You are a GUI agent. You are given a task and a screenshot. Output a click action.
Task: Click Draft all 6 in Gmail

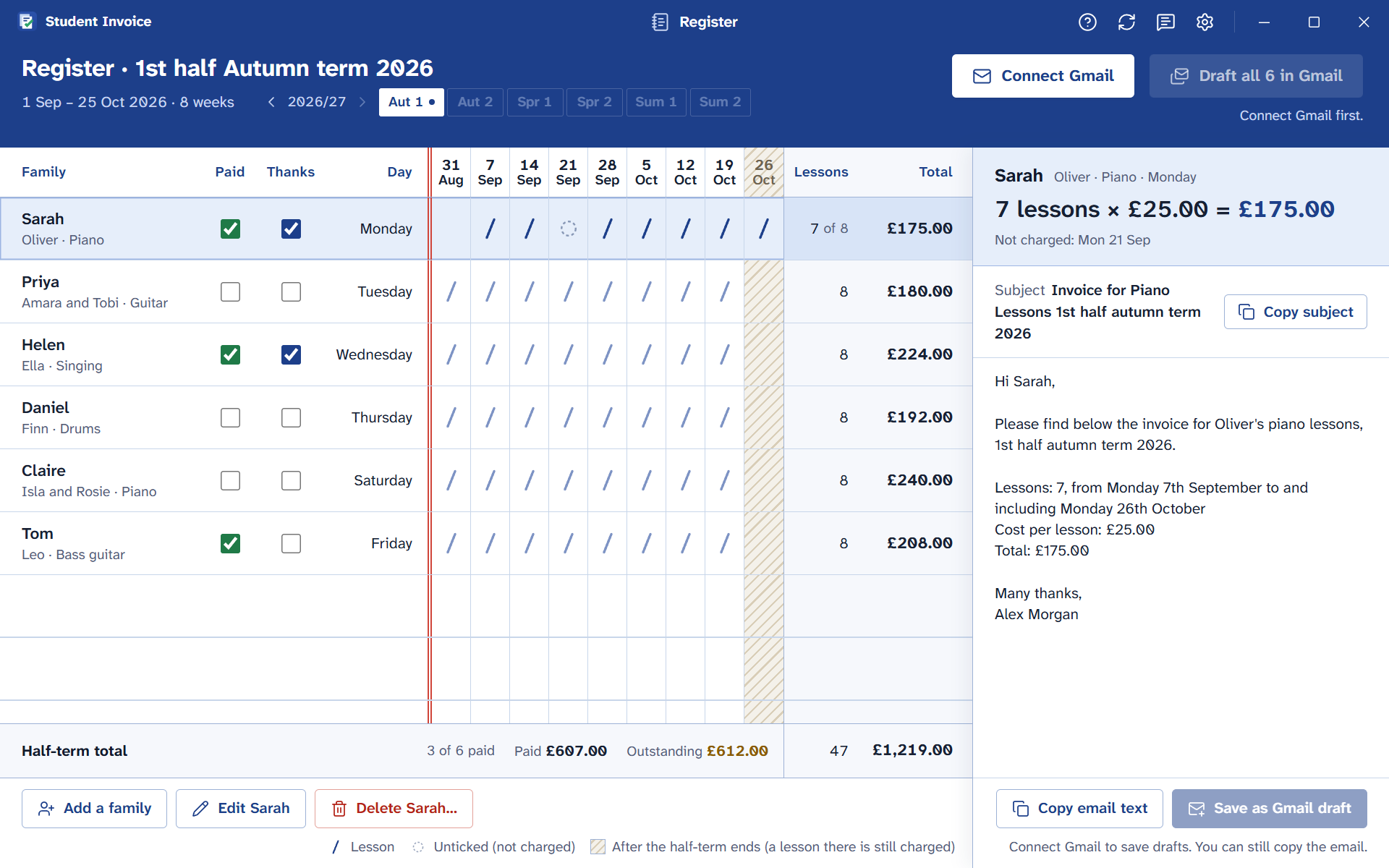coord(1256,76)
